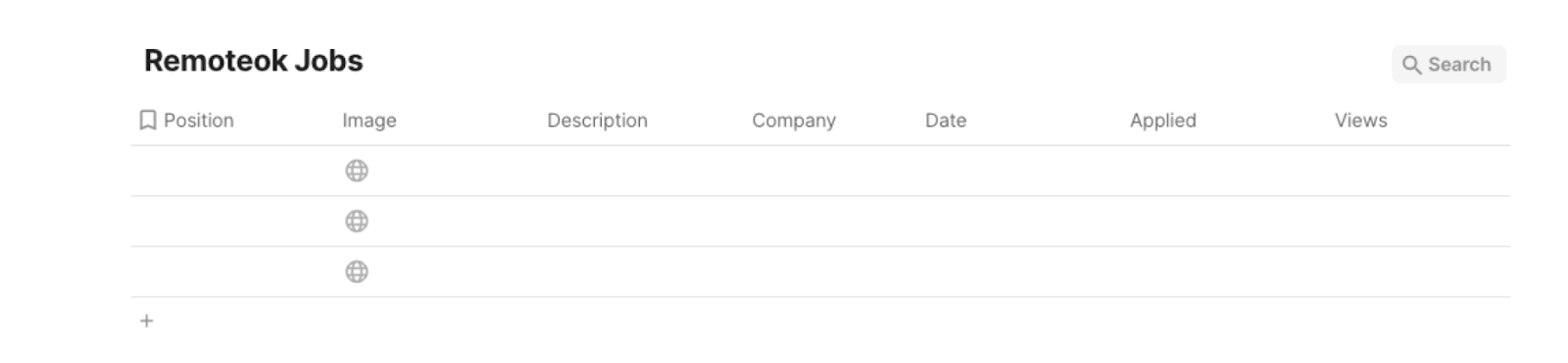Open the Search field

pyautogui.click(x=1448, y=64)
